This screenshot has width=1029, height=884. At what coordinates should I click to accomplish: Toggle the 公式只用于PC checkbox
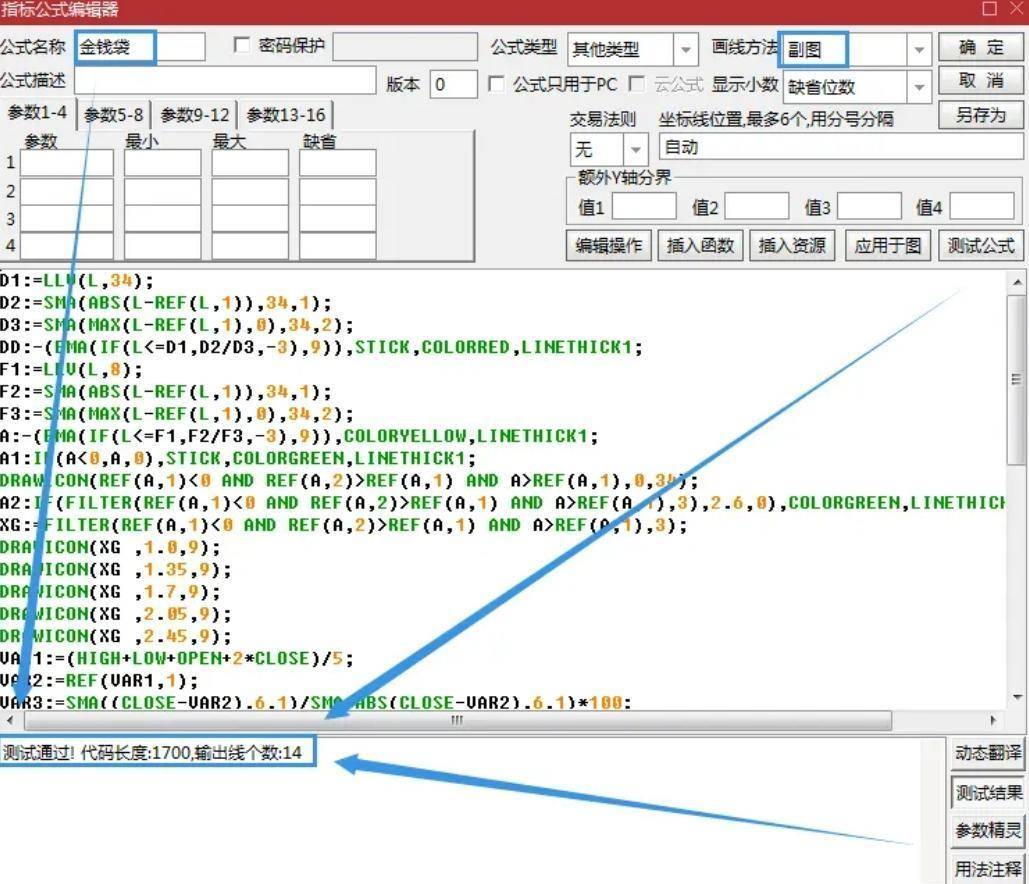(496, 84)
